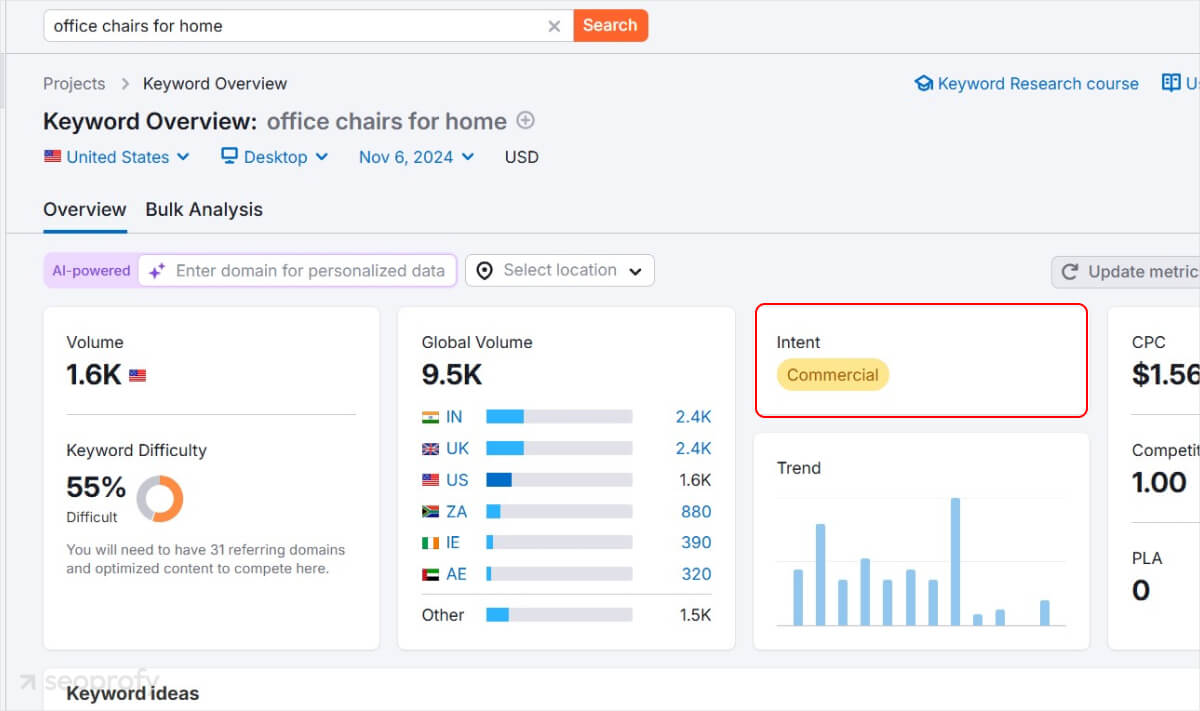Select the UK country link
This screenshot has width=1200, height=711.
coord(458,448)
